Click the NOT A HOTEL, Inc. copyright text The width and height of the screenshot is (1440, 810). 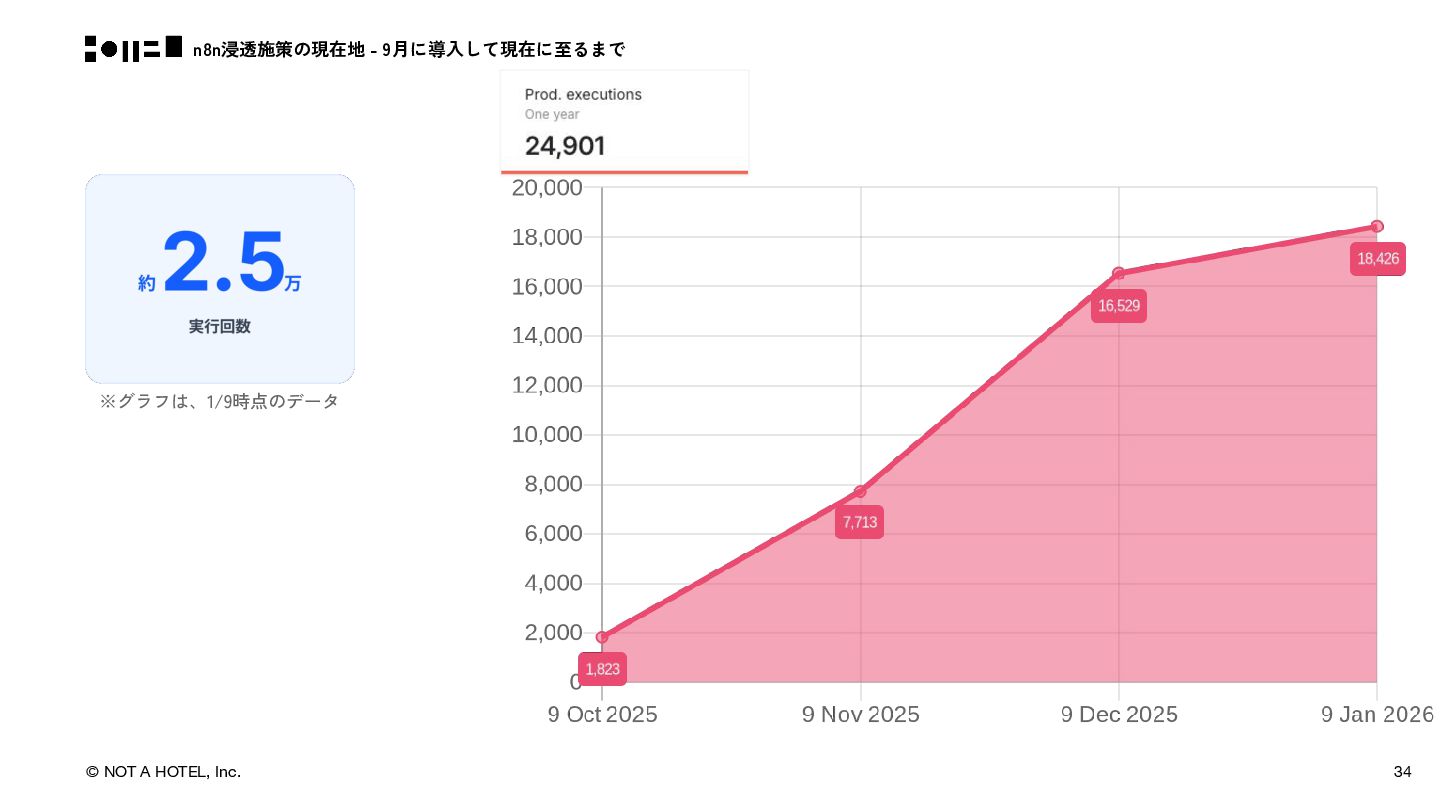[x=163, y=771]
